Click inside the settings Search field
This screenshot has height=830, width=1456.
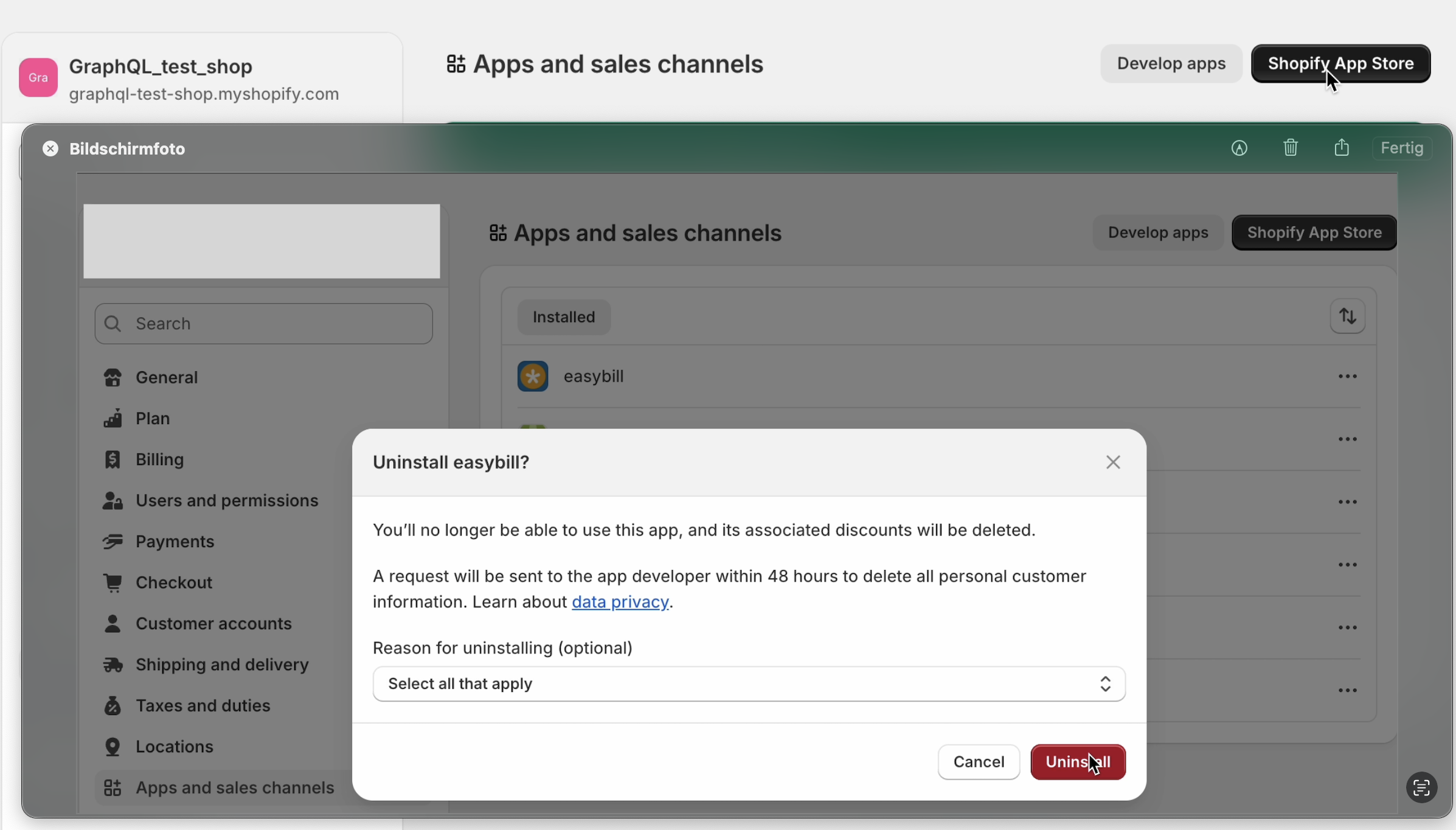click(x=263, y=324)
